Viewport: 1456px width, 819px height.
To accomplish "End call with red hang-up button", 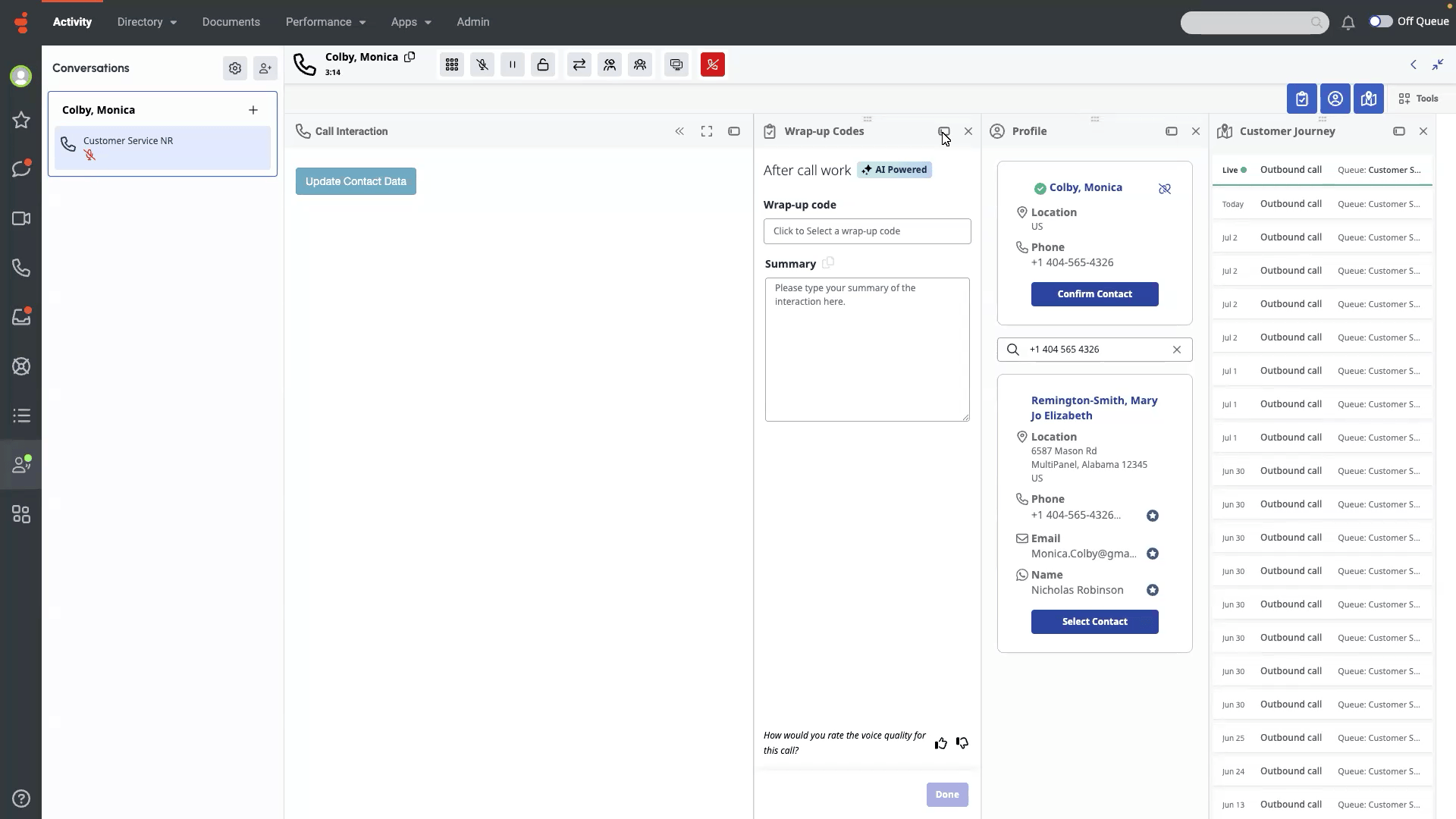I will coord(713,65).
